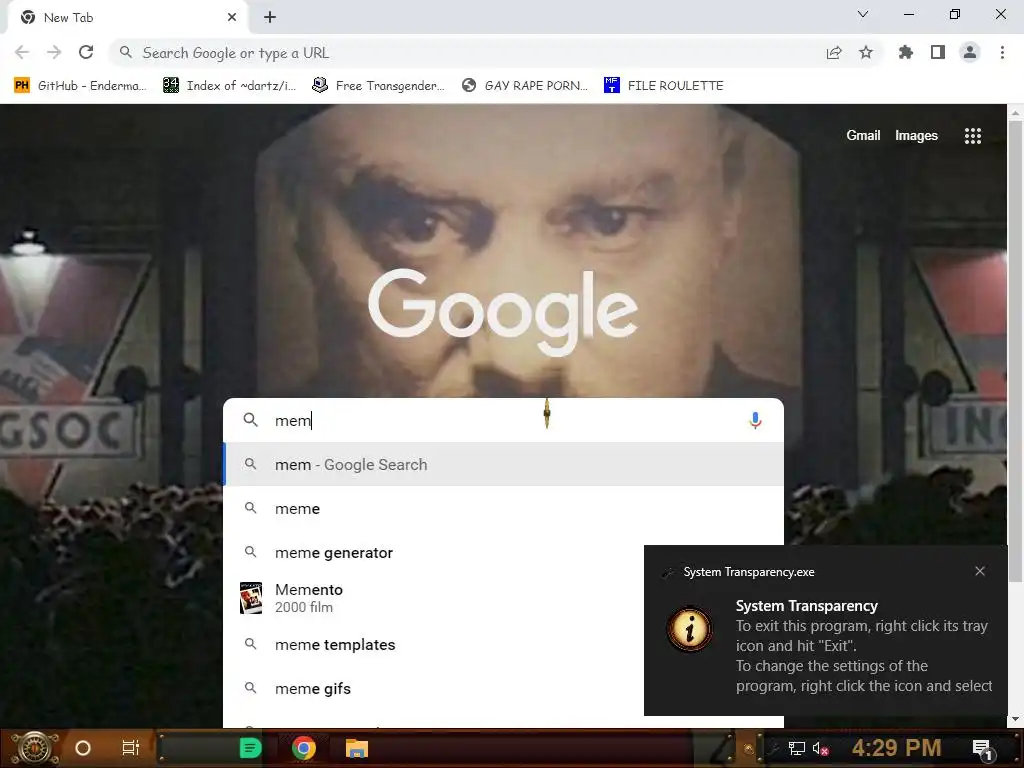1024x768 pixels.
Task: Go back with the browser back arrow
Action: 22,53
